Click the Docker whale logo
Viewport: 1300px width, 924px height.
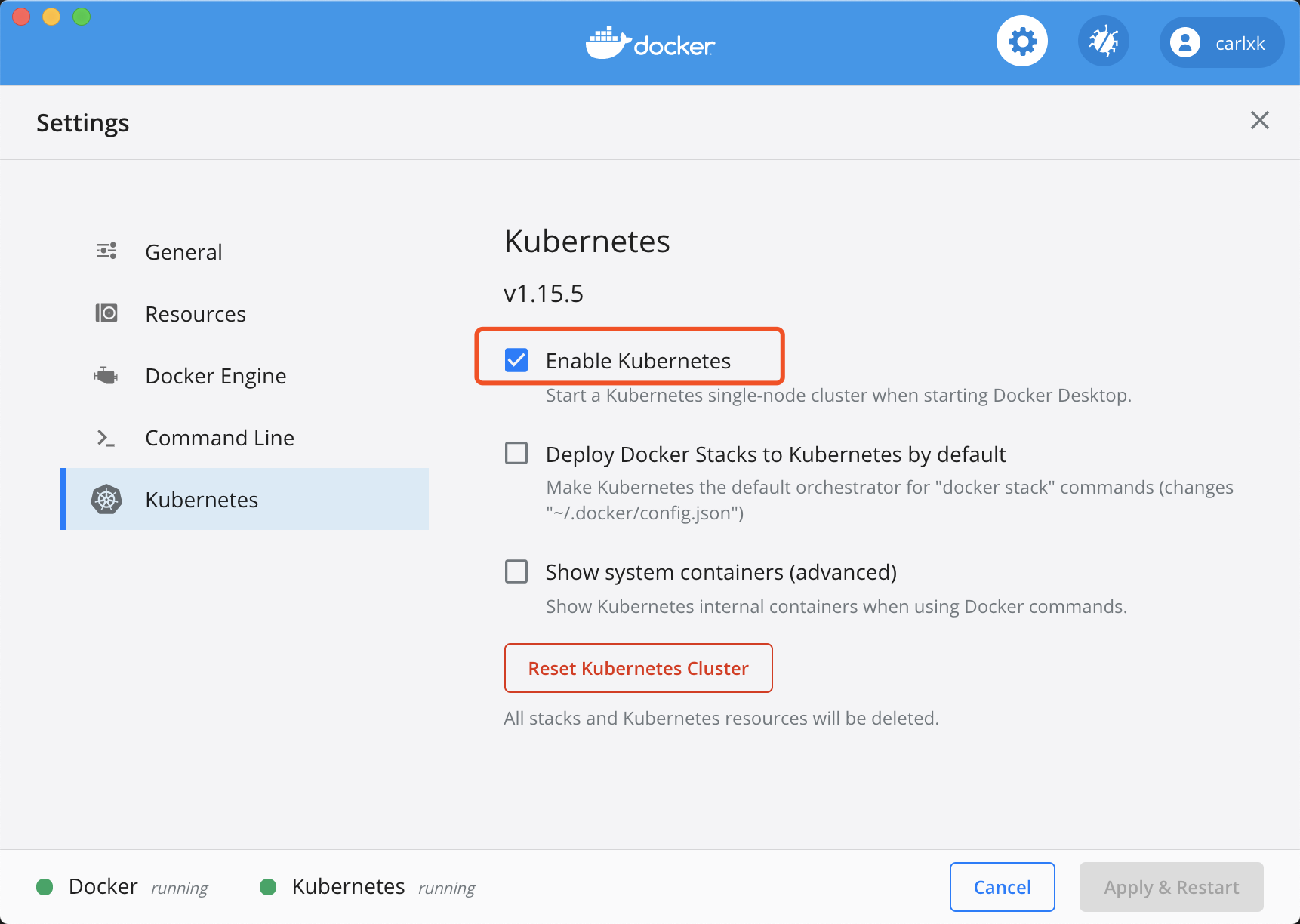click(x=651, y=43)
